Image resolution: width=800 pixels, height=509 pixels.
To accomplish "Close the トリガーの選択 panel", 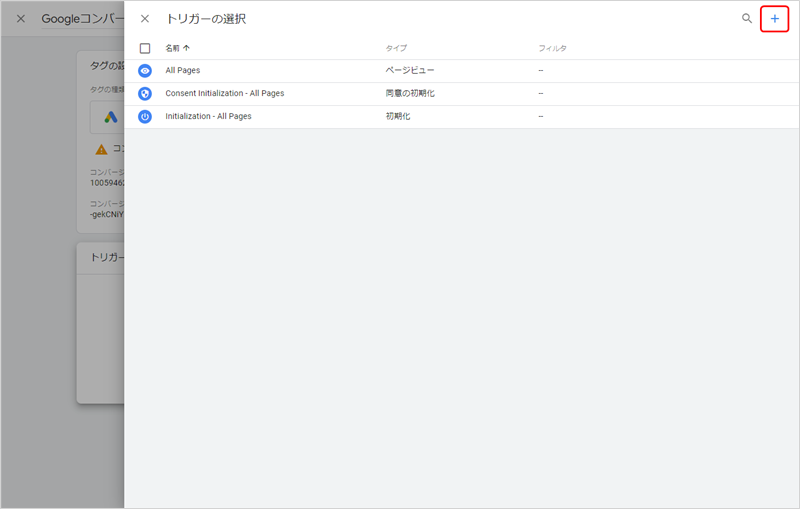I will click(145, 19).
